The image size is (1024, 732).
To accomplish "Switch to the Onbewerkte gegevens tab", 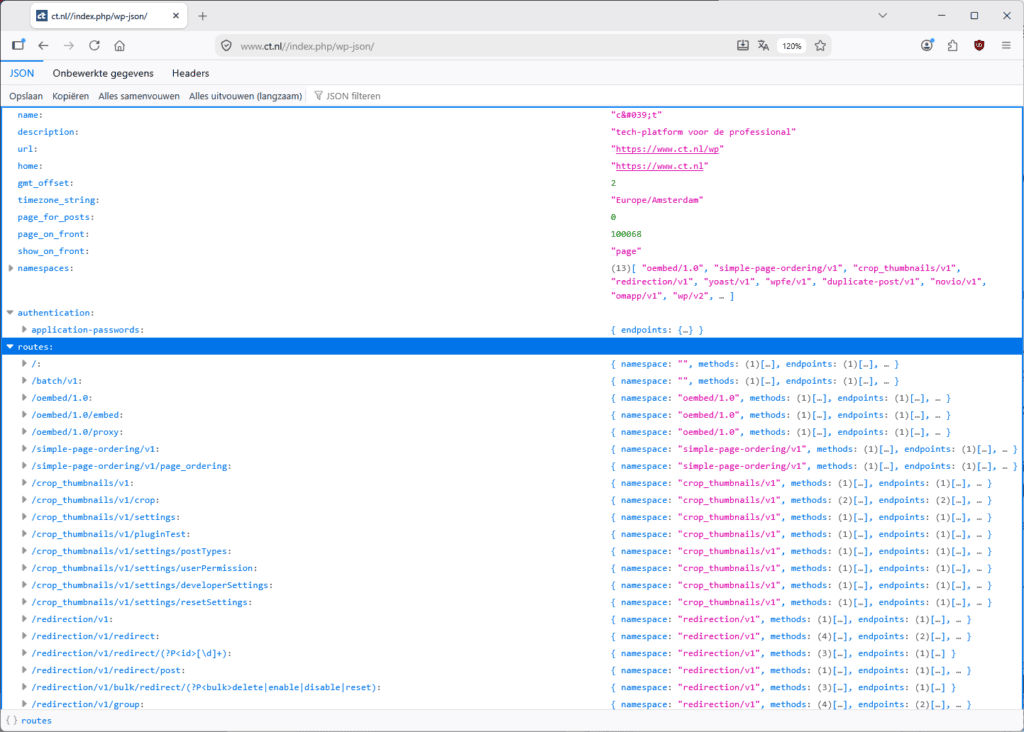I will [x=103, y=73].
